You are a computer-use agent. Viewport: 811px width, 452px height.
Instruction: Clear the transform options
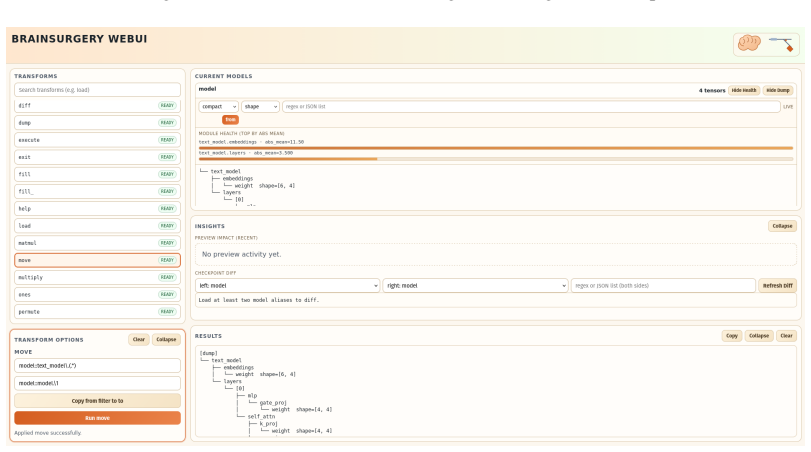coord(139,339)
